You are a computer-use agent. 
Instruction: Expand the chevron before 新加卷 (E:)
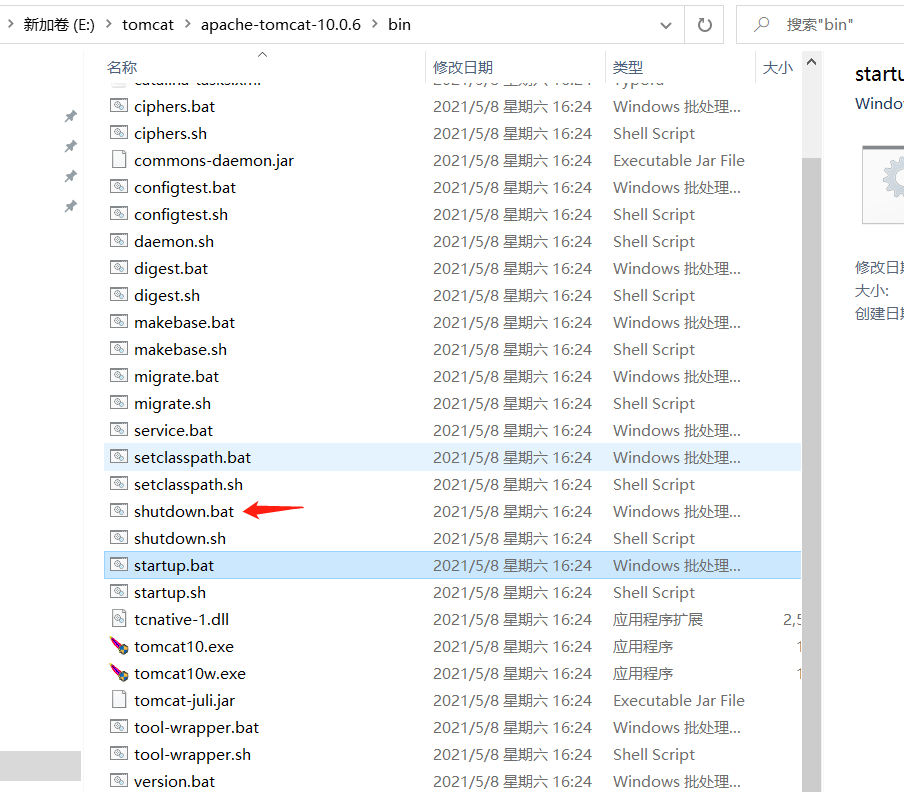[10, 24]
